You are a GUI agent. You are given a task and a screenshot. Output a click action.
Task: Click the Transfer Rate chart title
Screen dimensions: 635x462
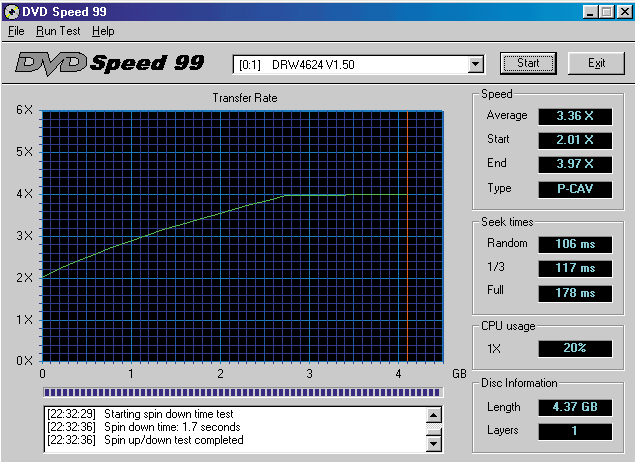(x=245, y=98)
